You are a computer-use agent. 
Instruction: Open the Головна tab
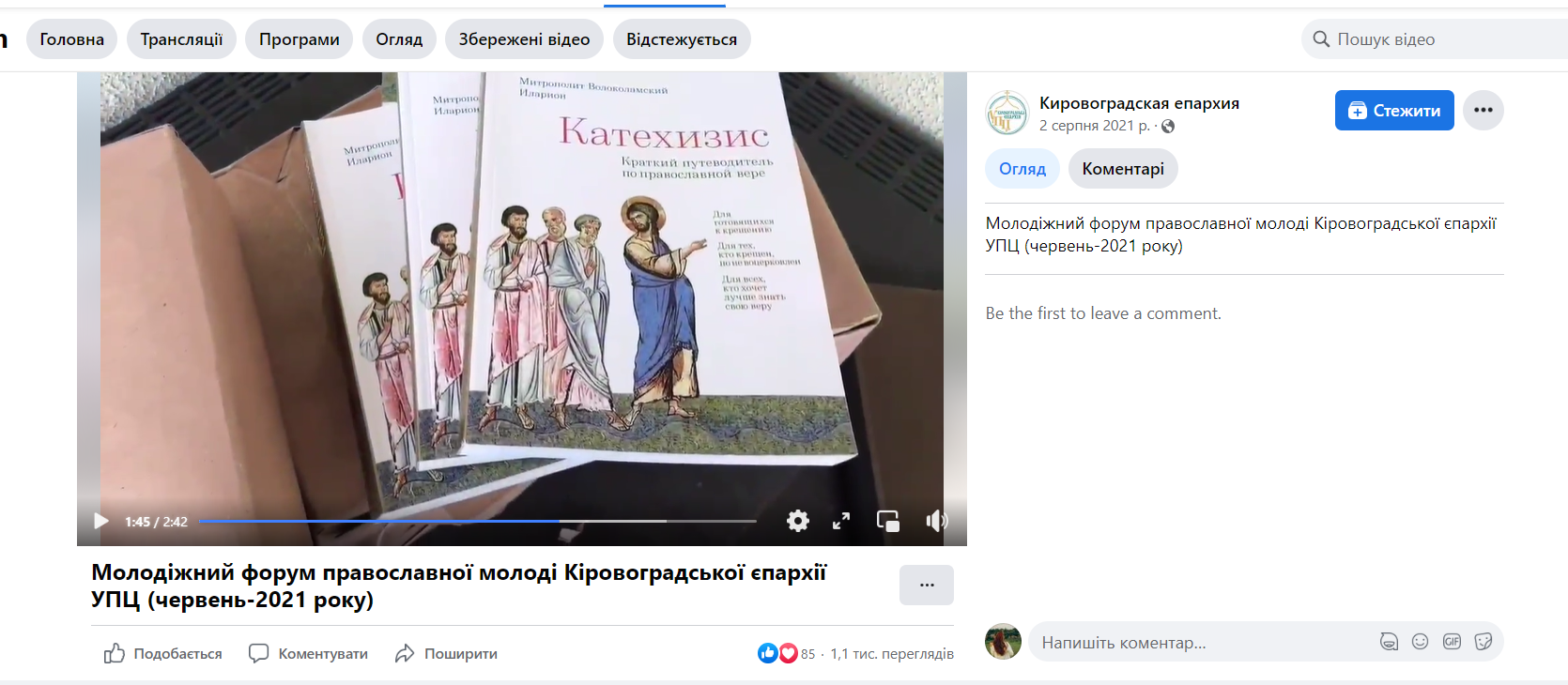[x=72, y=39]
